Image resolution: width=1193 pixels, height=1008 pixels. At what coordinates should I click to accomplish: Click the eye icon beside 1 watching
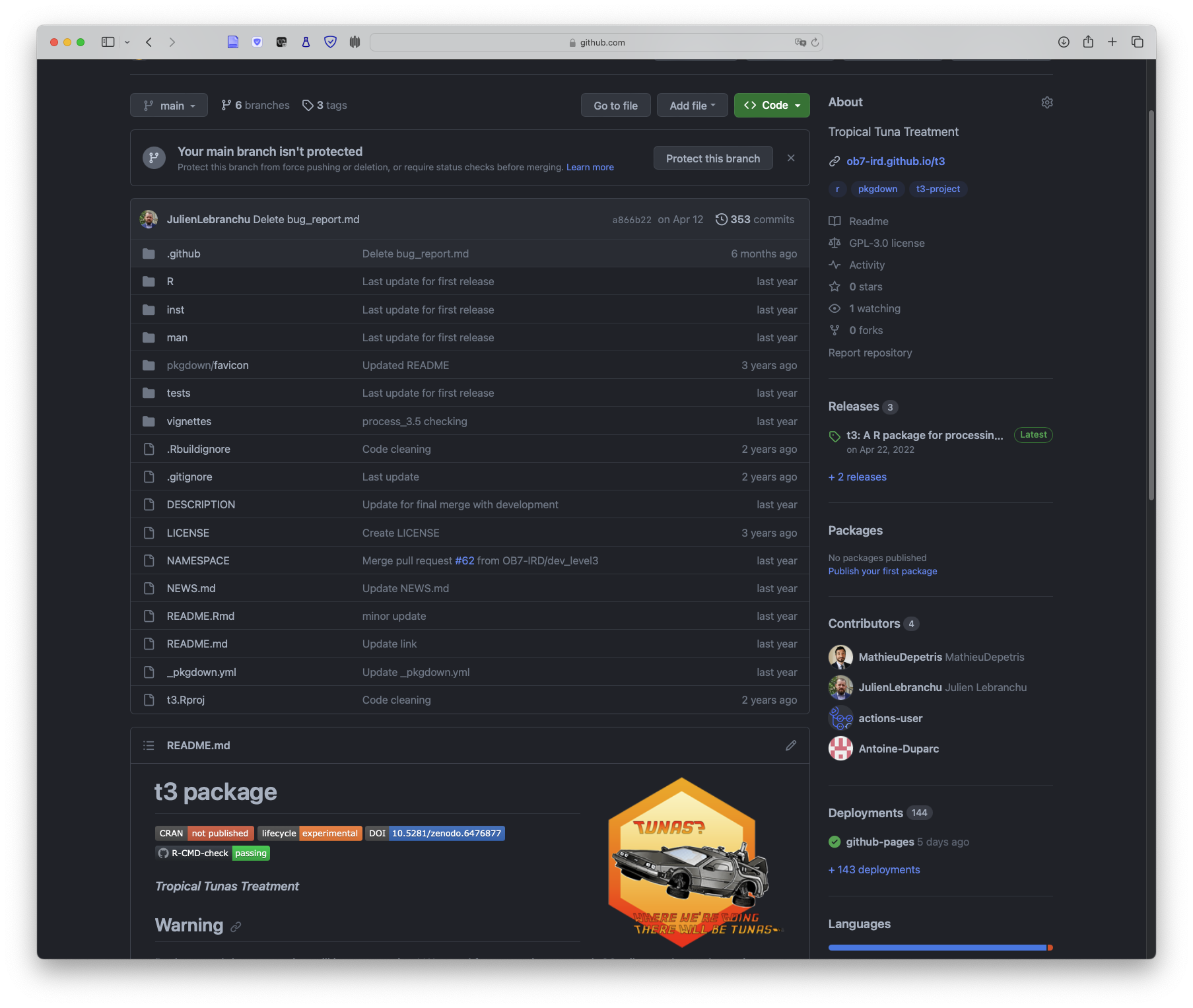point(835,308)
